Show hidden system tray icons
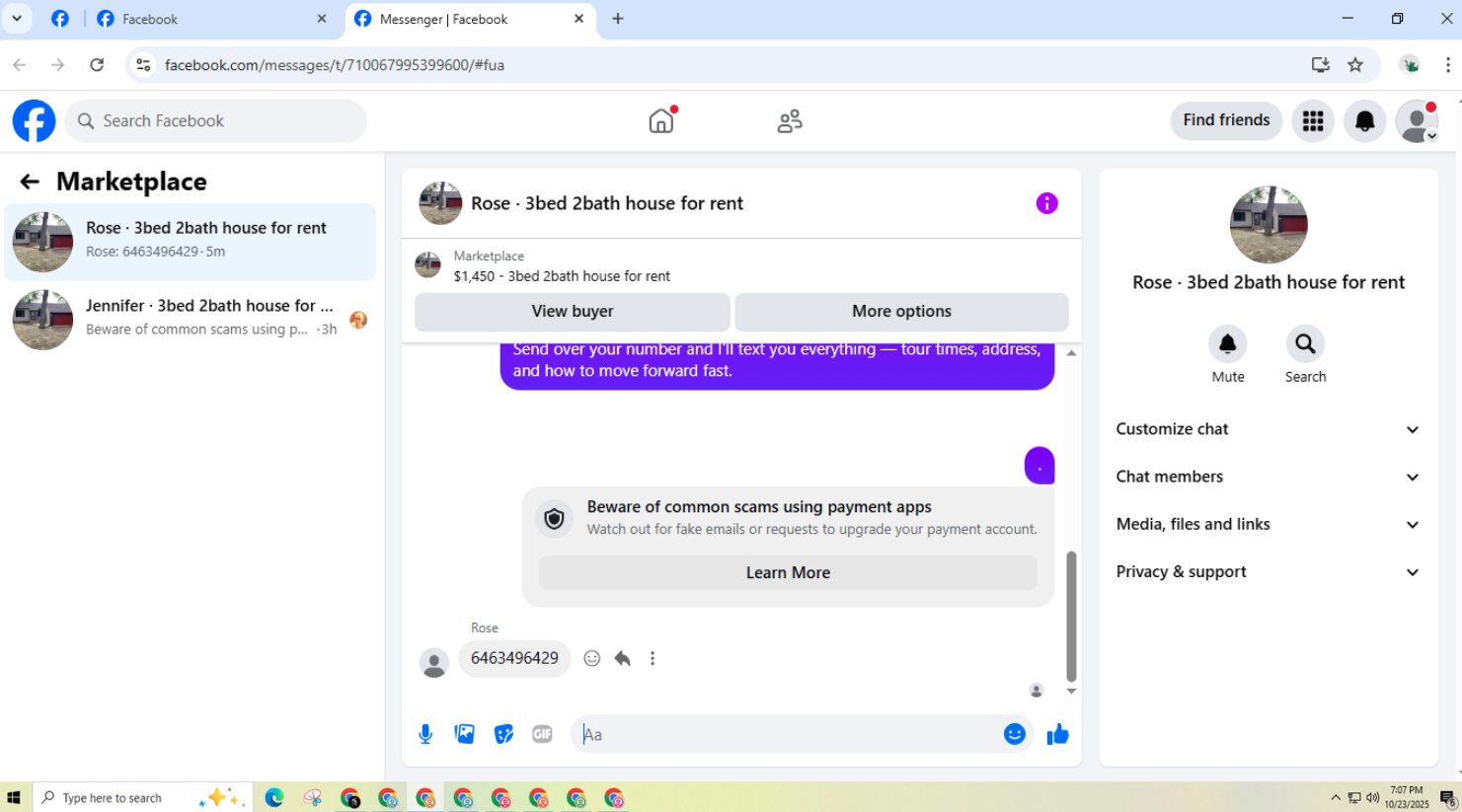The width and height of the screenshot is (1462, 812). (1336, 797)
